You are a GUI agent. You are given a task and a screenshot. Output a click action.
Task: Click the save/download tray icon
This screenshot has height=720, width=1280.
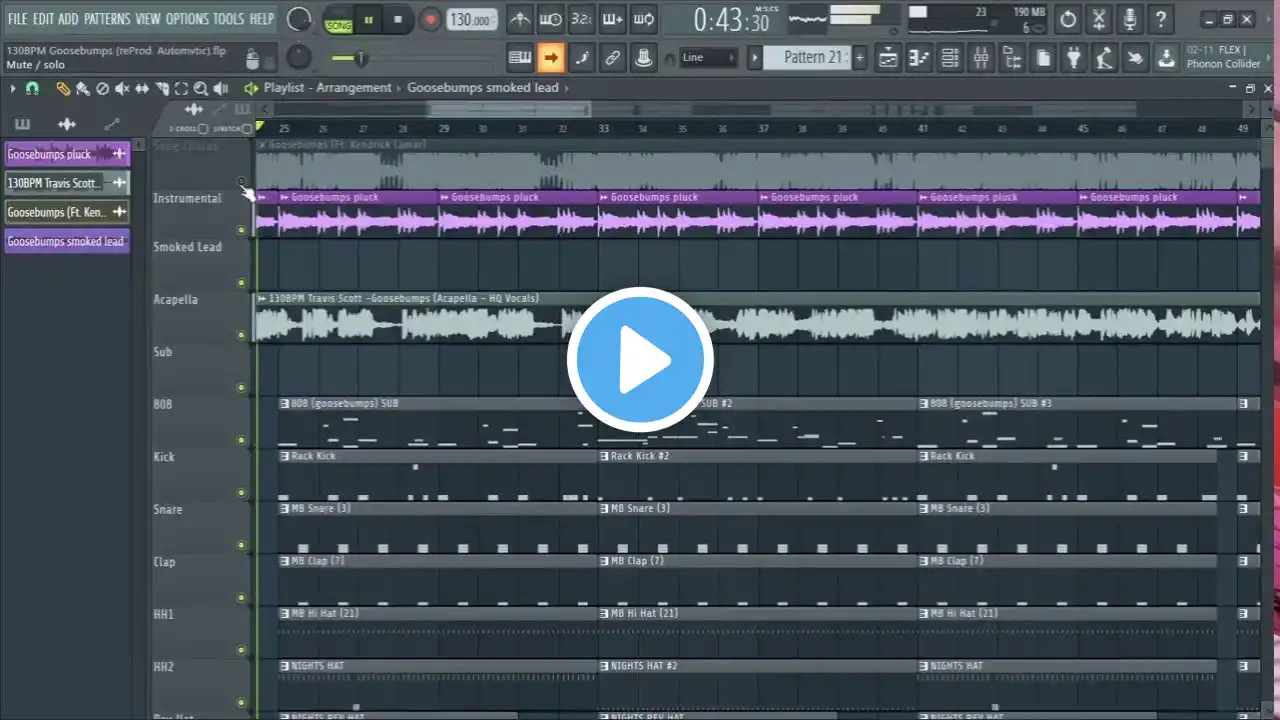(1167, 58)
